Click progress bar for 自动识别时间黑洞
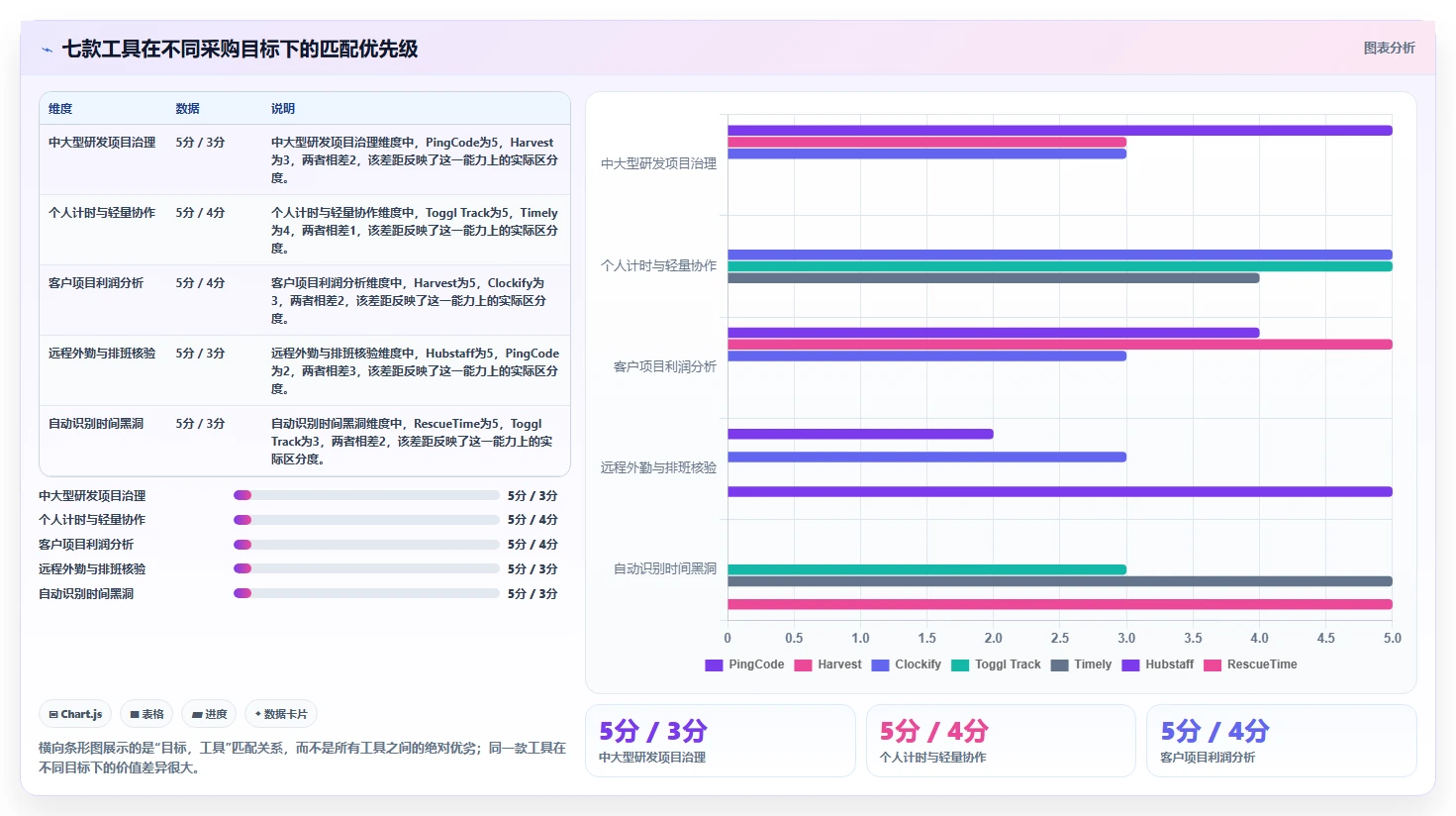This screenshot has height=816, width=1456. coord(366,593)
